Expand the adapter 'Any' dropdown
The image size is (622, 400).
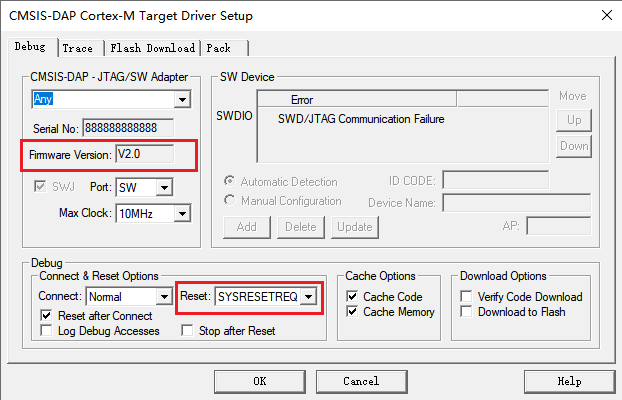click(182, 99)
